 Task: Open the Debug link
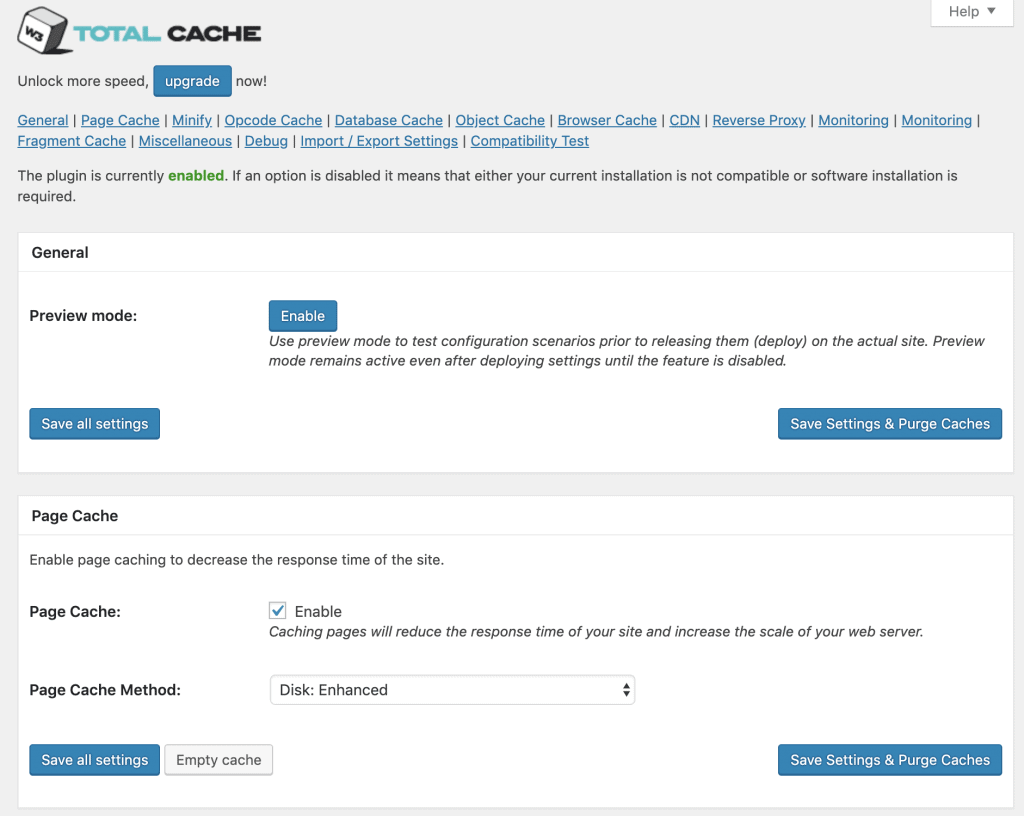tap(266, 141)
